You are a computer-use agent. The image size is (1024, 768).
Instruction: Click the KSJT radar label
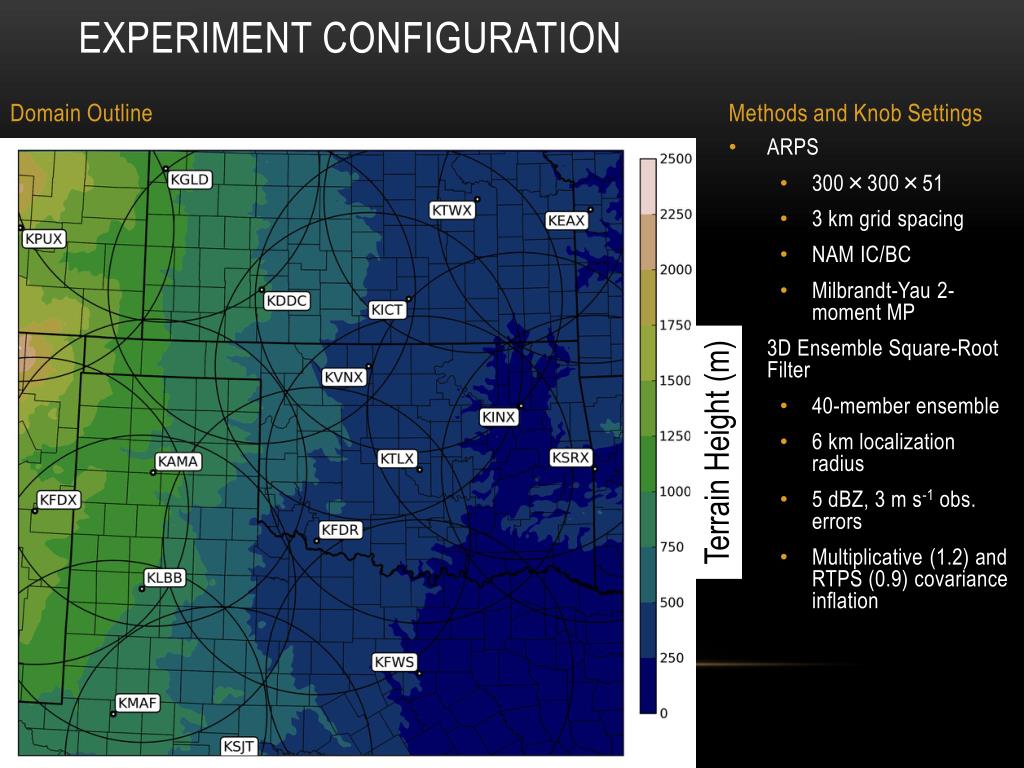click(x=238, y=746)
